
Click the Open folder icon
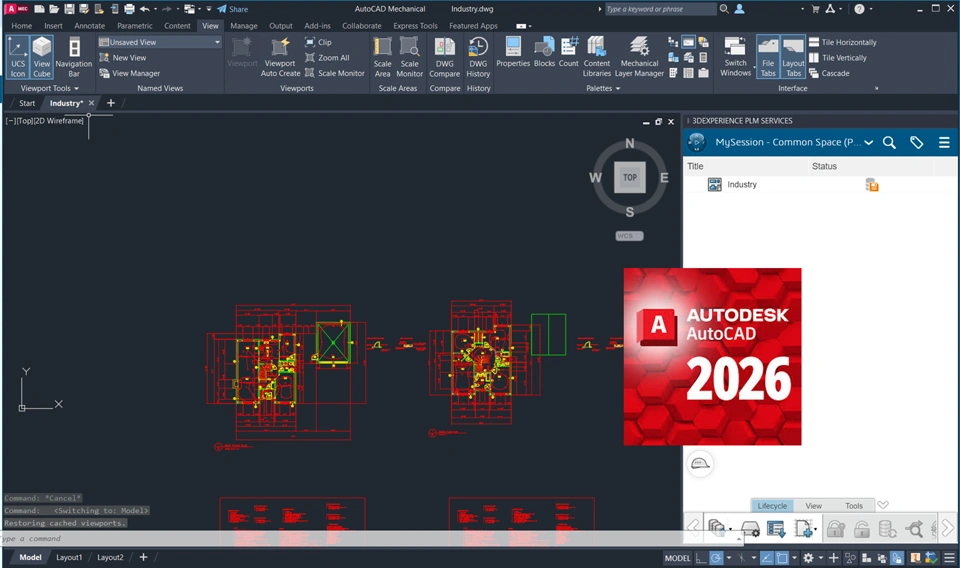coord(54,9)
